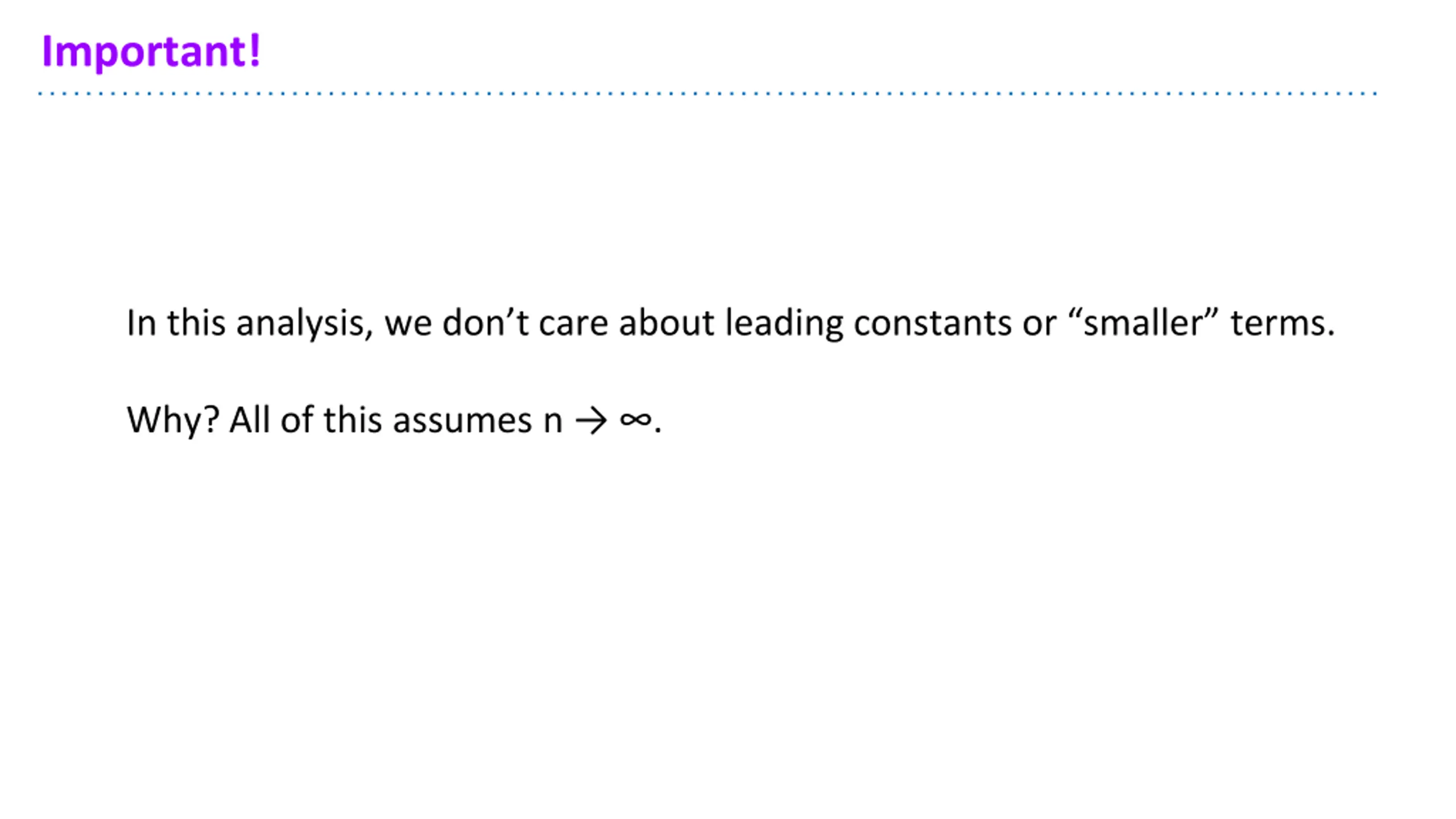Click the word "leading" in the sentence

(784, 324)
